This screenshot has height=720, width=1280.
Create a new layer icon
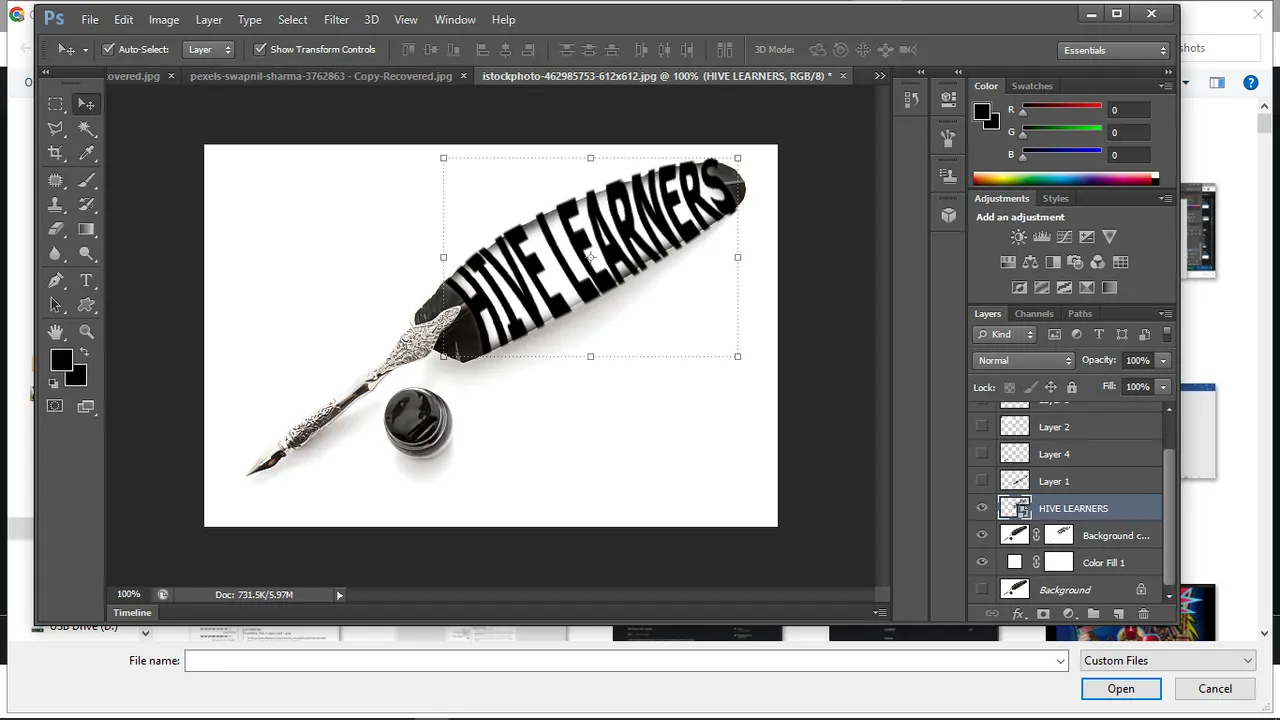point(1118,613)
